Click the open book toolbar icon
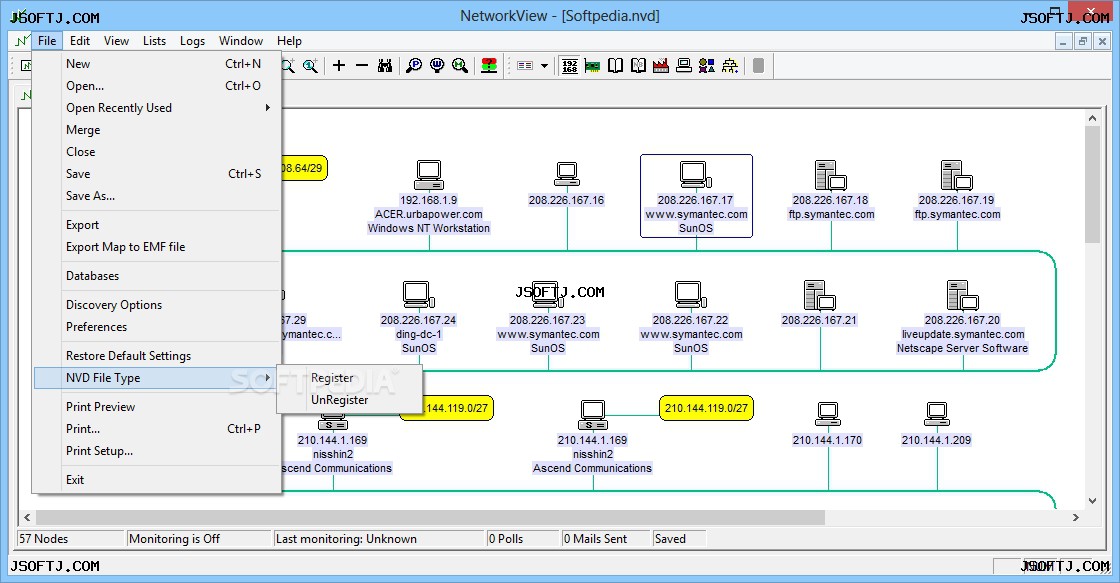Viewport: 1120px width, 583px height. 615,66
